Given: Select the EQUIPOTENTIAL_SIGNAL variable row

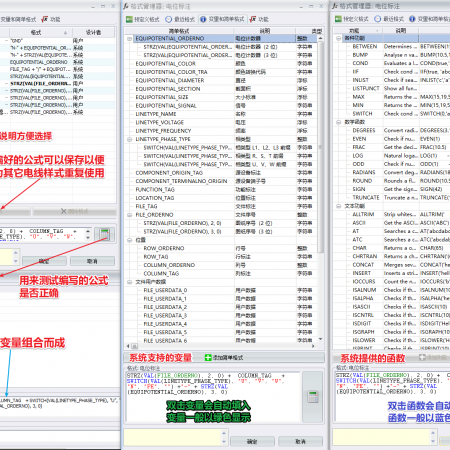Looking at the screenshot, I should [221, 106].
